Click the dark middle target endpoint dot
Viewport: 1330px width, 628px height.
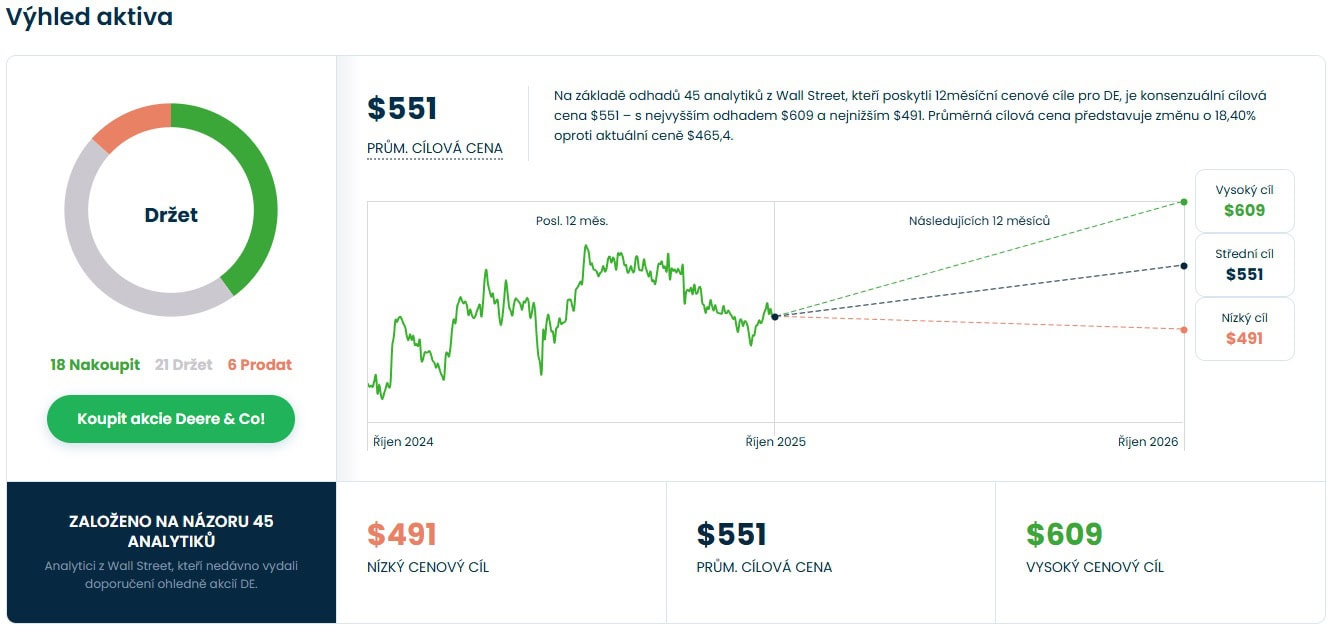coord(1184,265)
